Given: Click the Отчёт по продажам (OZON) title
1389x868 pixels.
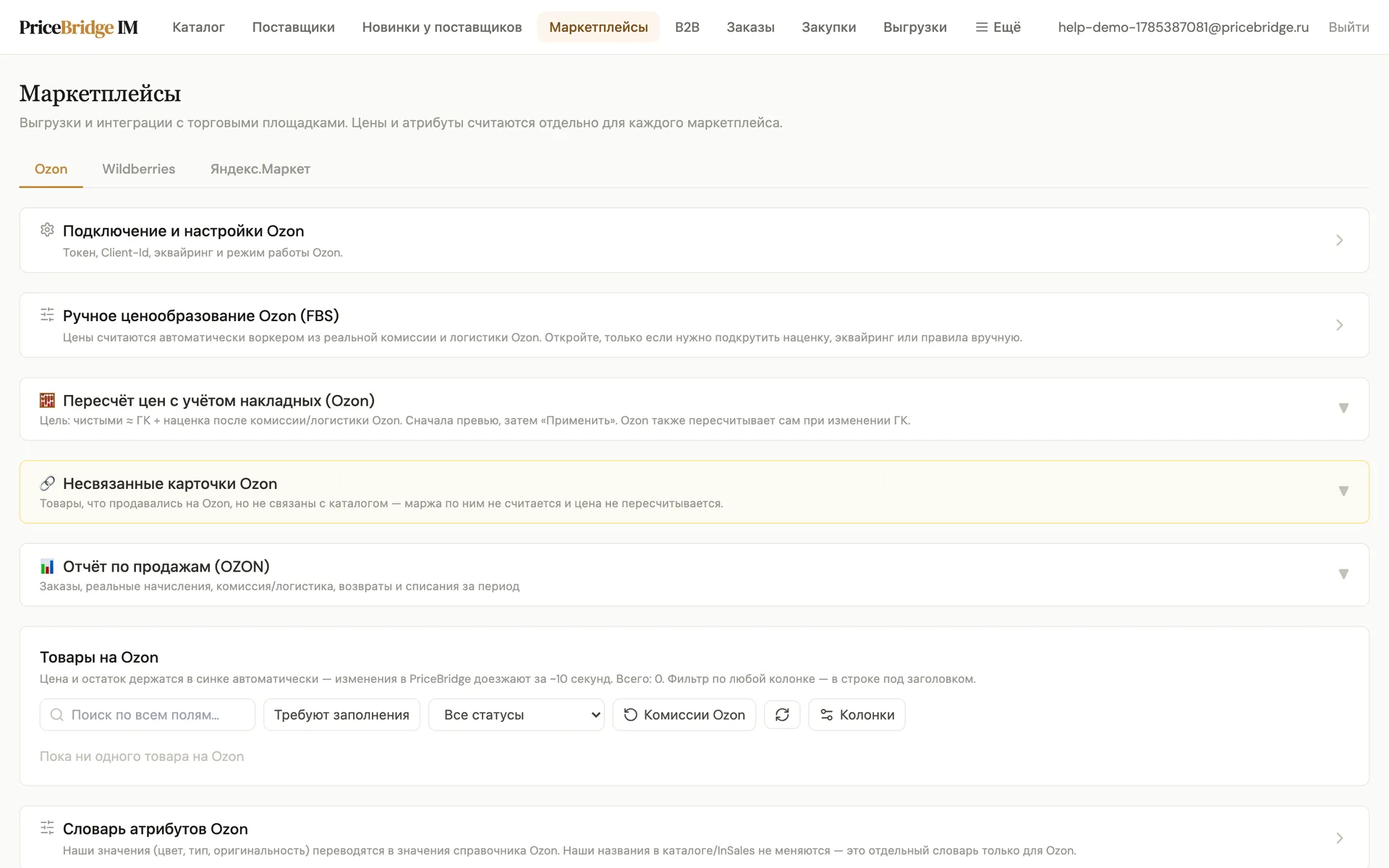Looking at the screenshot, I should [166, 566].
